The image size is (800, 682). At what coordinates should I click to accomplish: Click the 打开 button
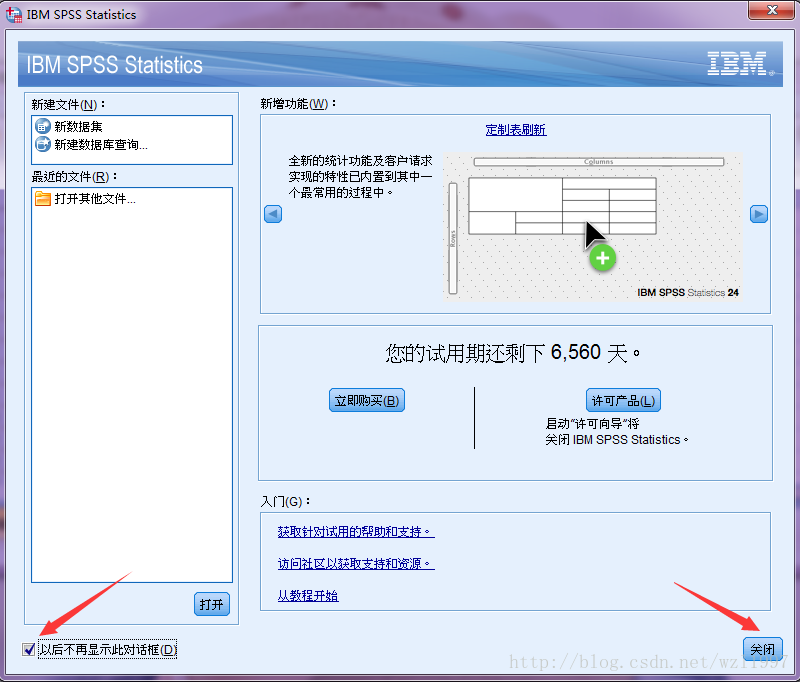point(212,604)
